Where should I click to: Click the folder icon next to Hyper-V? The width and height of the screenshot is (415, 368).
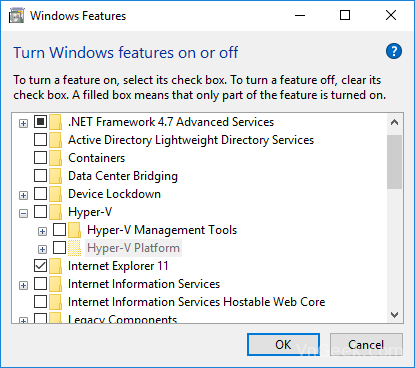pos(55,212)
